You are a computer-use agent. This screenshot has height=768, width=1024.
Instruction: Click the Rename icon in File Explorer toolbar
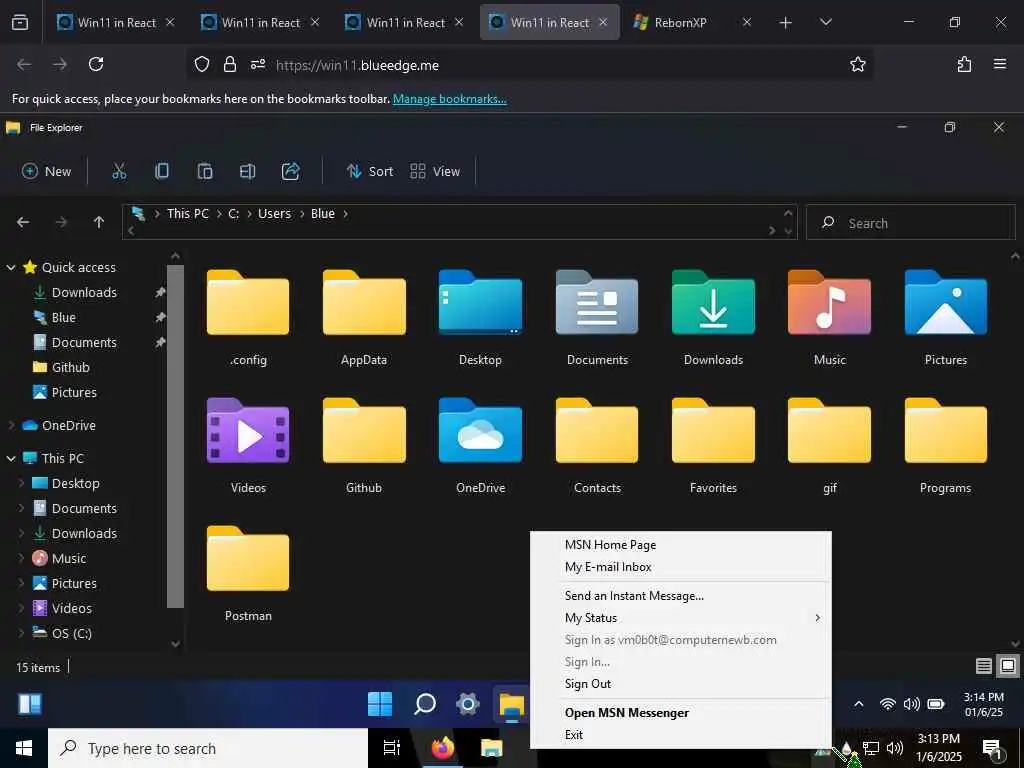248,171
